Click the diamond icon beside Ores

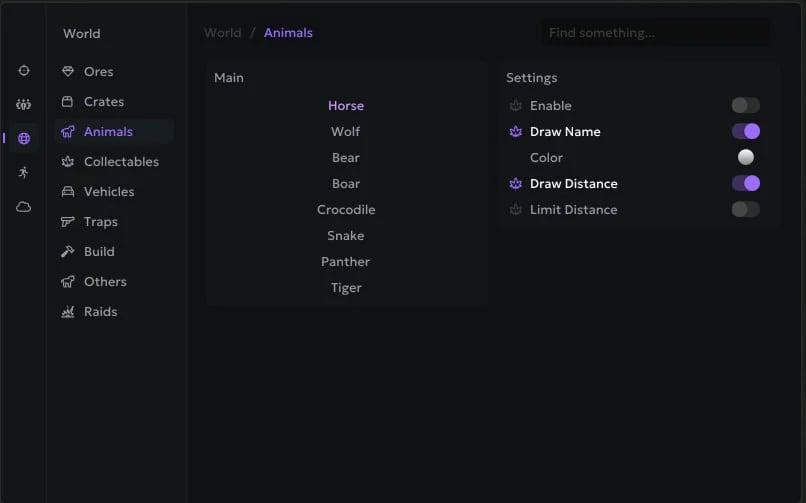pos(68,72)
